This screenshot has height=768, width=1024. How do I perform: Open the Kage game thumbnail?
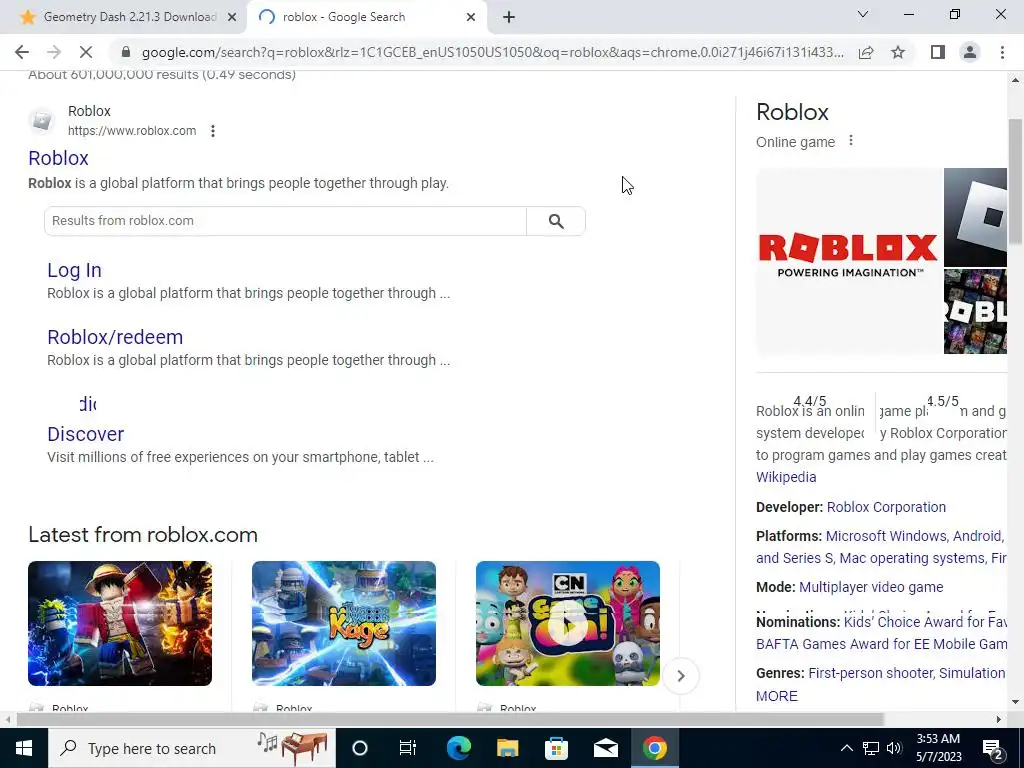tap(344, 623)
